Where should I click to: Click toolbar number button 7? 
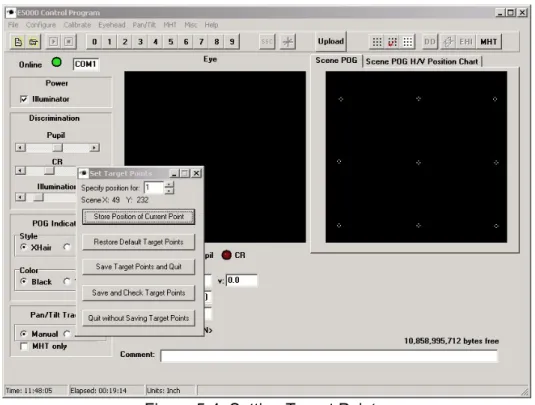click(x=201, y=42)
